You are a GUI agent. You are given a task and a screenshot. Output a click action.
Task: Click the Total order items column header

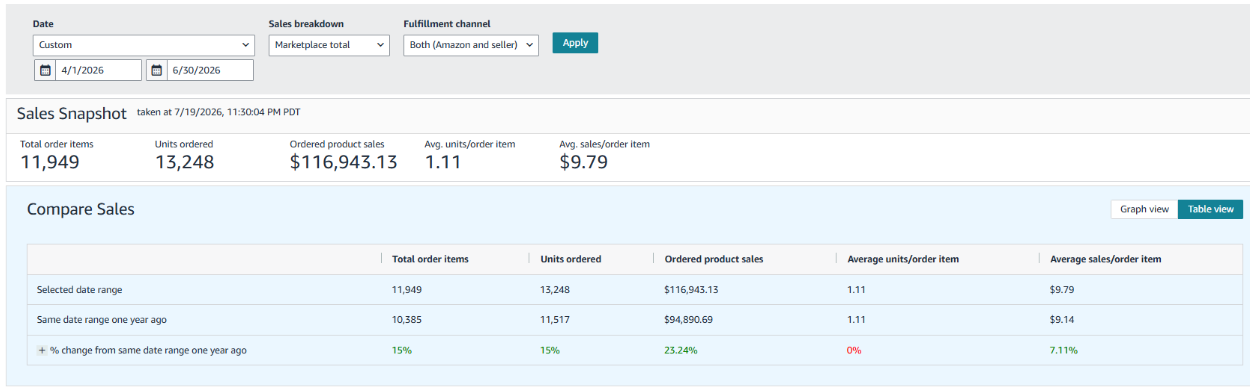tap(430, 259)
